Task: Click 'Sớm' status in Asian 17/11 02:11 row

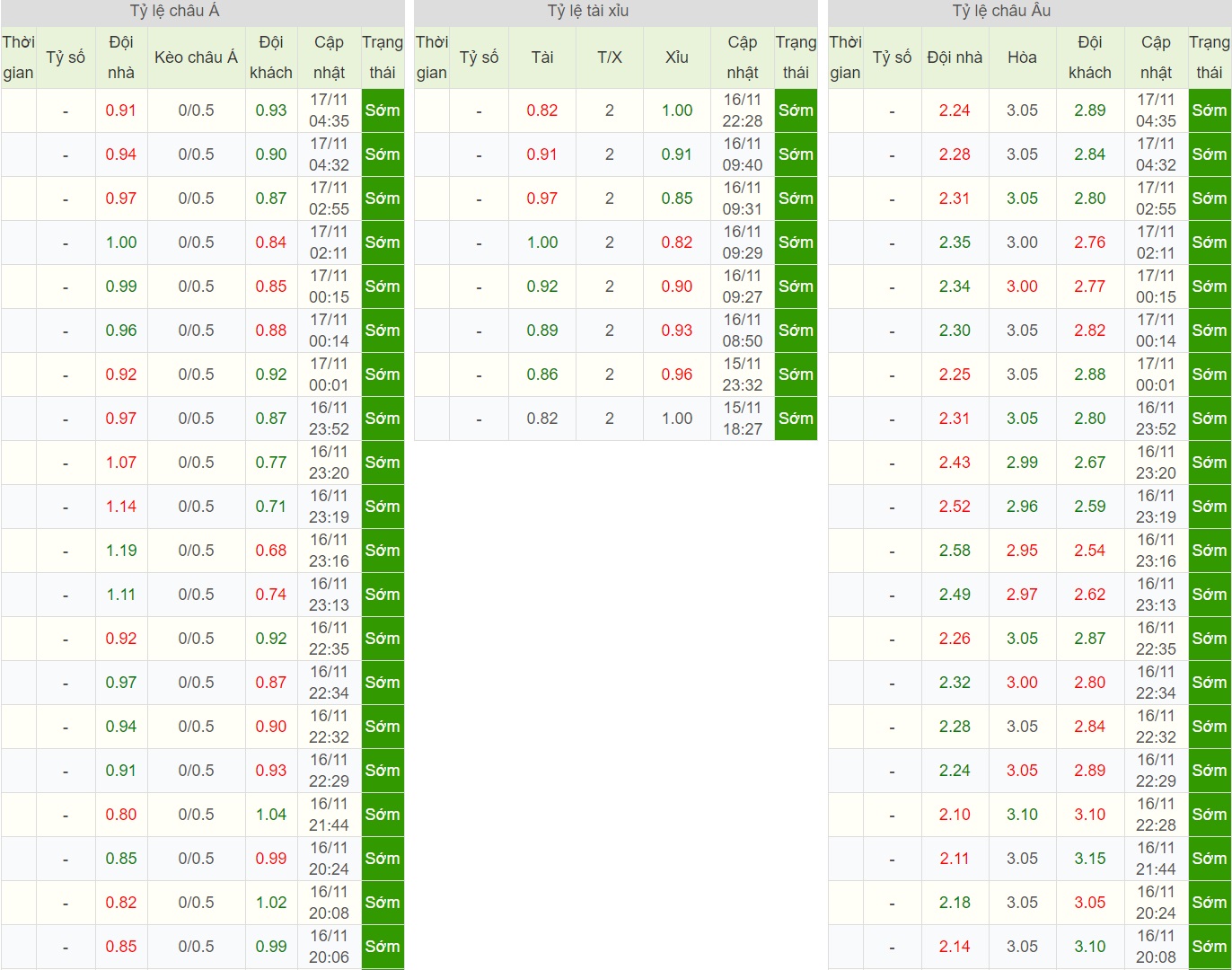Action: click(383, 242)
